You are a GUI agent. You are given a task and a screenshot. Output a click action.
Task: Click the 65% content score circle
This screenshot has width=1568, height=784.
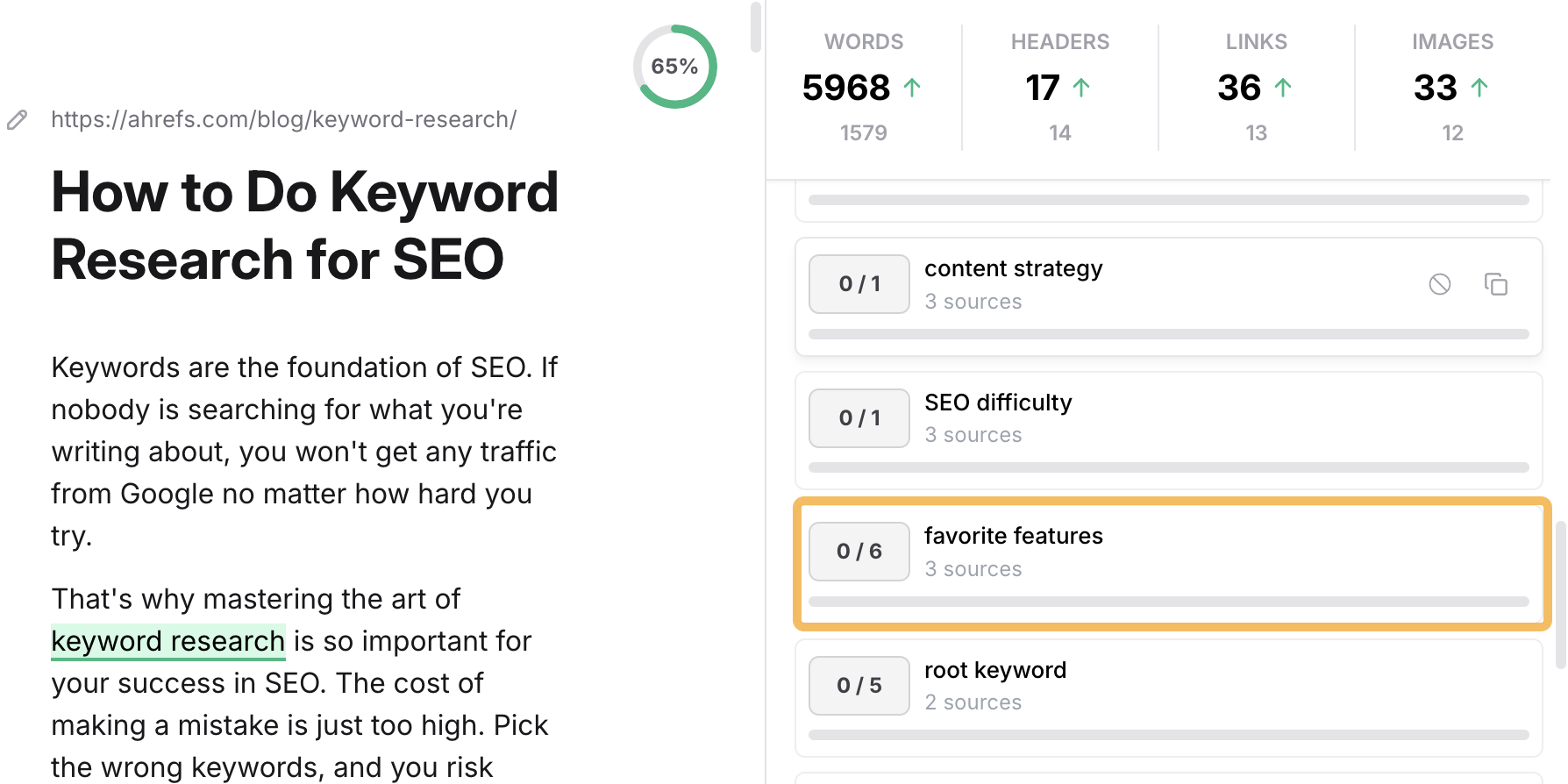(674, 67)
